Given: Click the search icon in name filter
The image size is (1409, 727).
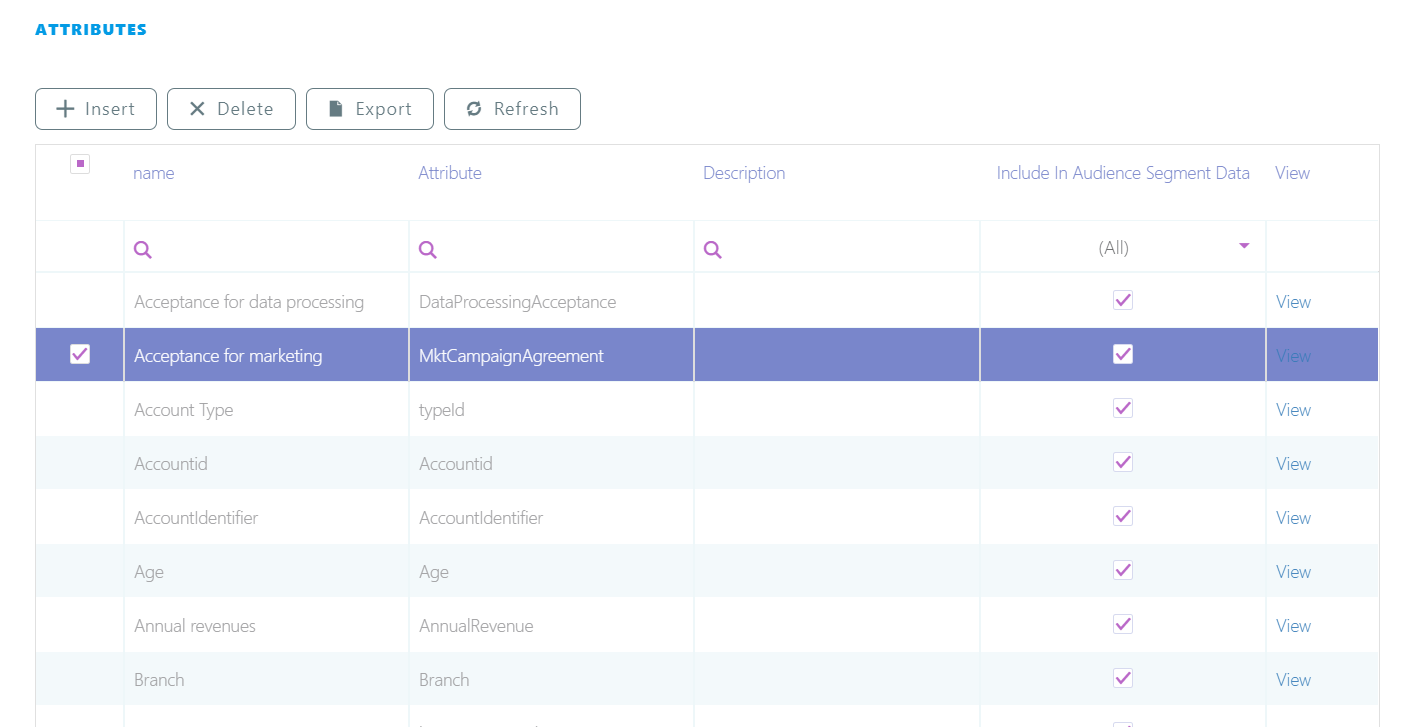Looking at the screenshot, I should point(143,249).
